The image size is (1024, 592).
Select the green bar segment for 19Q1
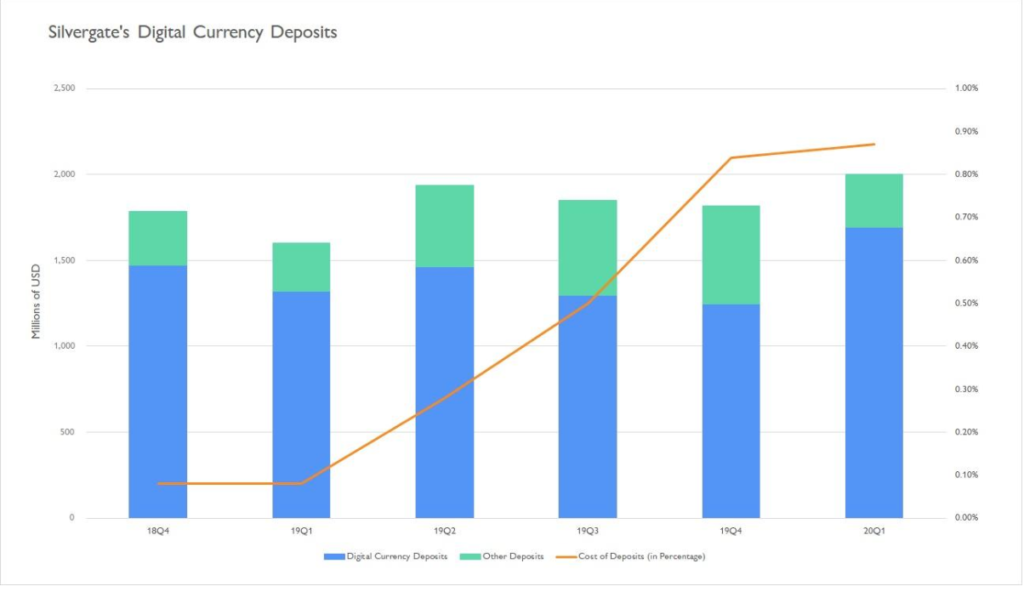[x=301, y=267]
